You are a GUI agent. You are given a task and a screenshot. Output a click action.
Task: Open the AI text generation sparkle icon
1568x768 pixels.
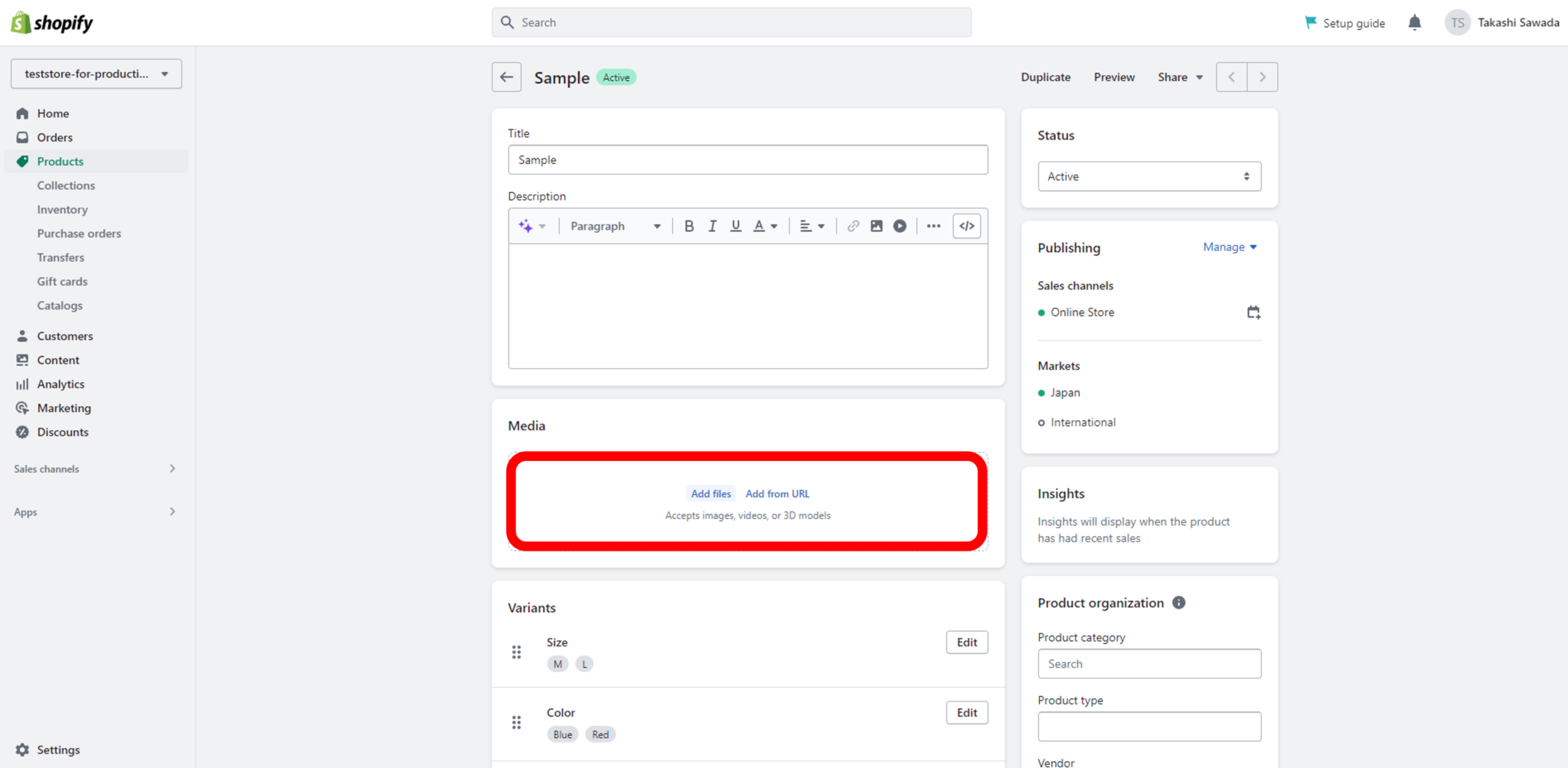(525, 225)
